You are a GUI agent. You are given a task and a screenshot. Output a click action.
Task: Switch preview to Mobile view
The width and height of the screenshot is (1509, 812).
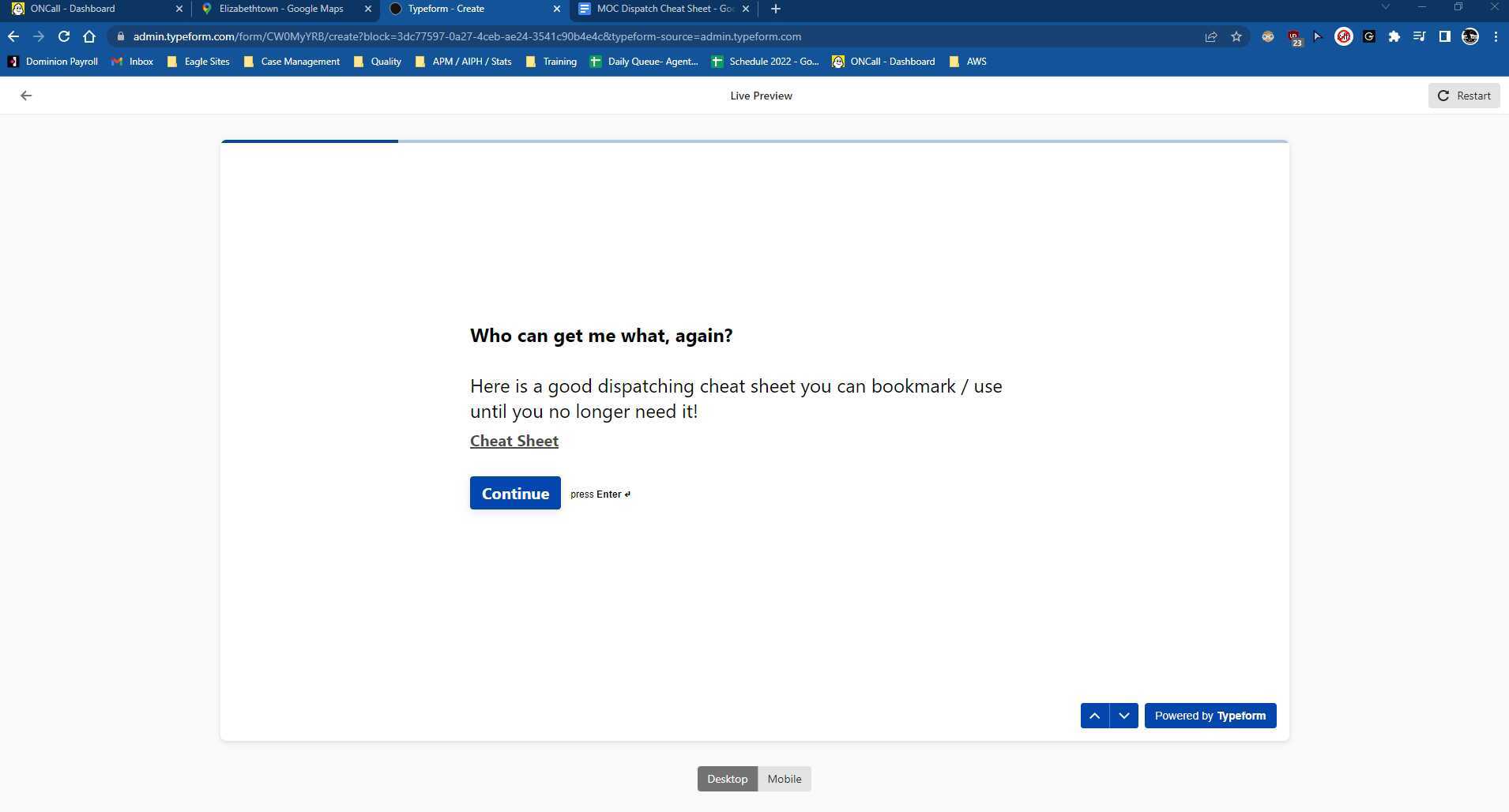coord(785,779)
